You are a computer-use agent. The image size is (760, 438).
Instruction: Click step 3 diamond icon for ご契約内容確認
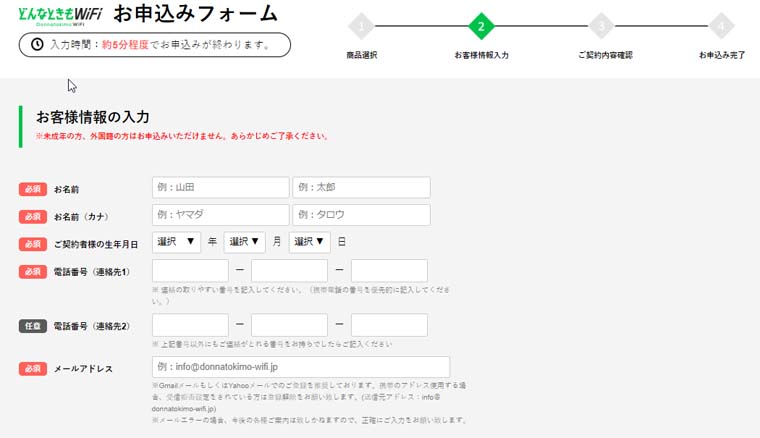pos(601,27)
